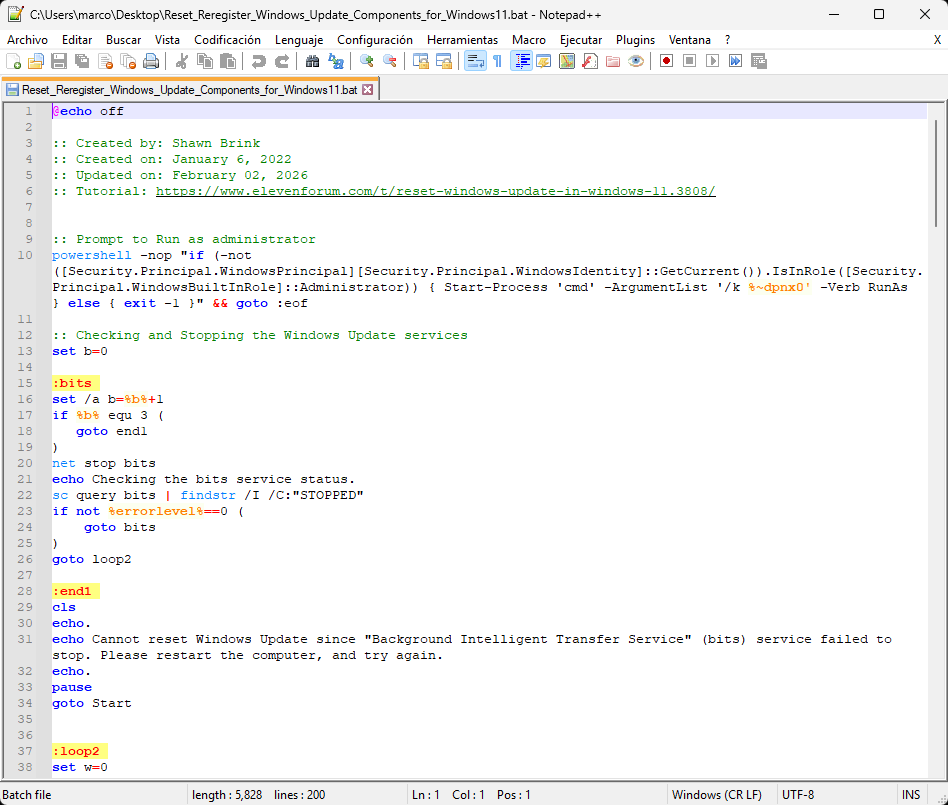Zoom out with the magnifier minus icon
The height and width of the screenshot is (805, 948).
pos(390,61)
